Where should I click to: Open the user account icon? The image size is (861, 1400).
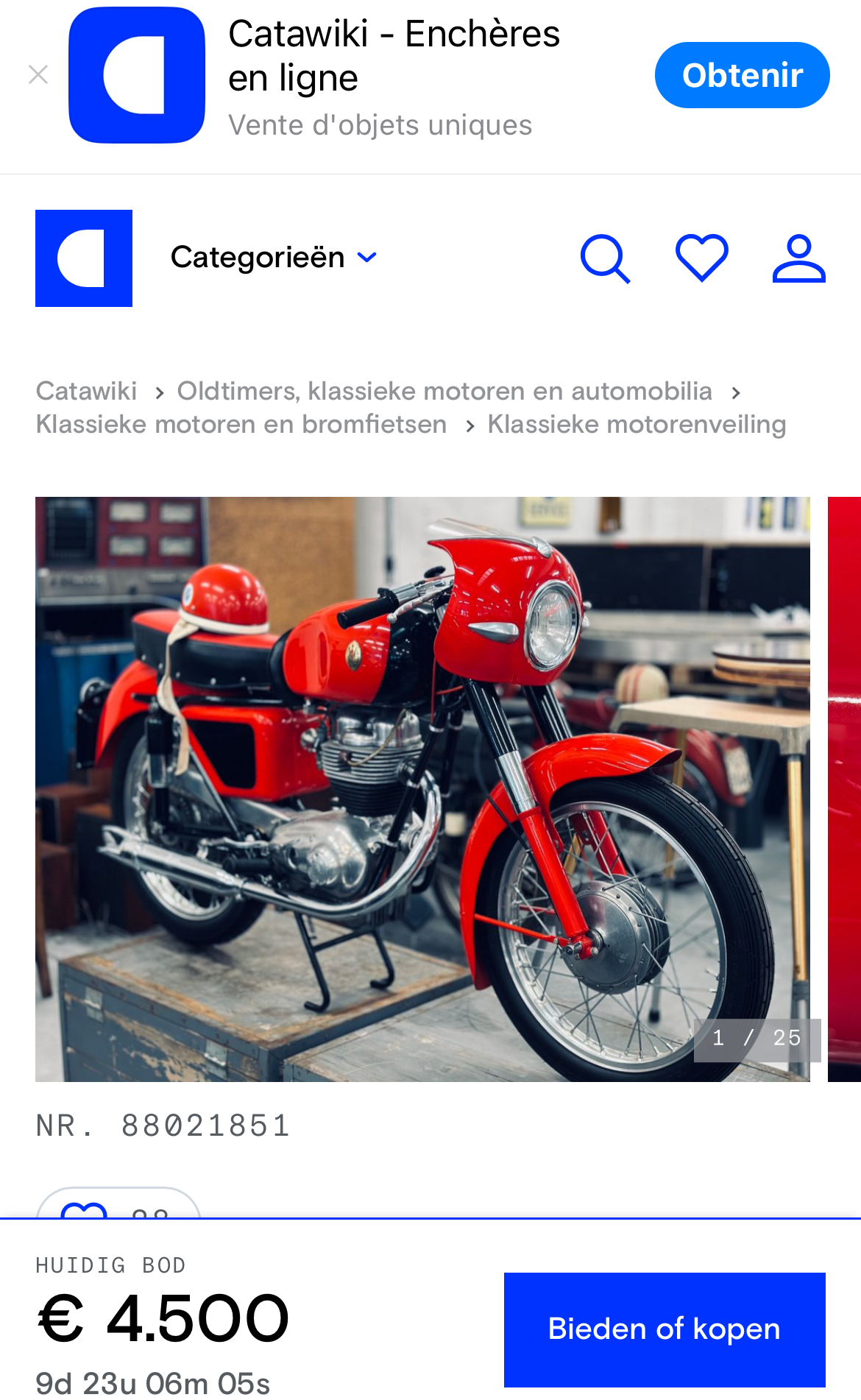799,258
